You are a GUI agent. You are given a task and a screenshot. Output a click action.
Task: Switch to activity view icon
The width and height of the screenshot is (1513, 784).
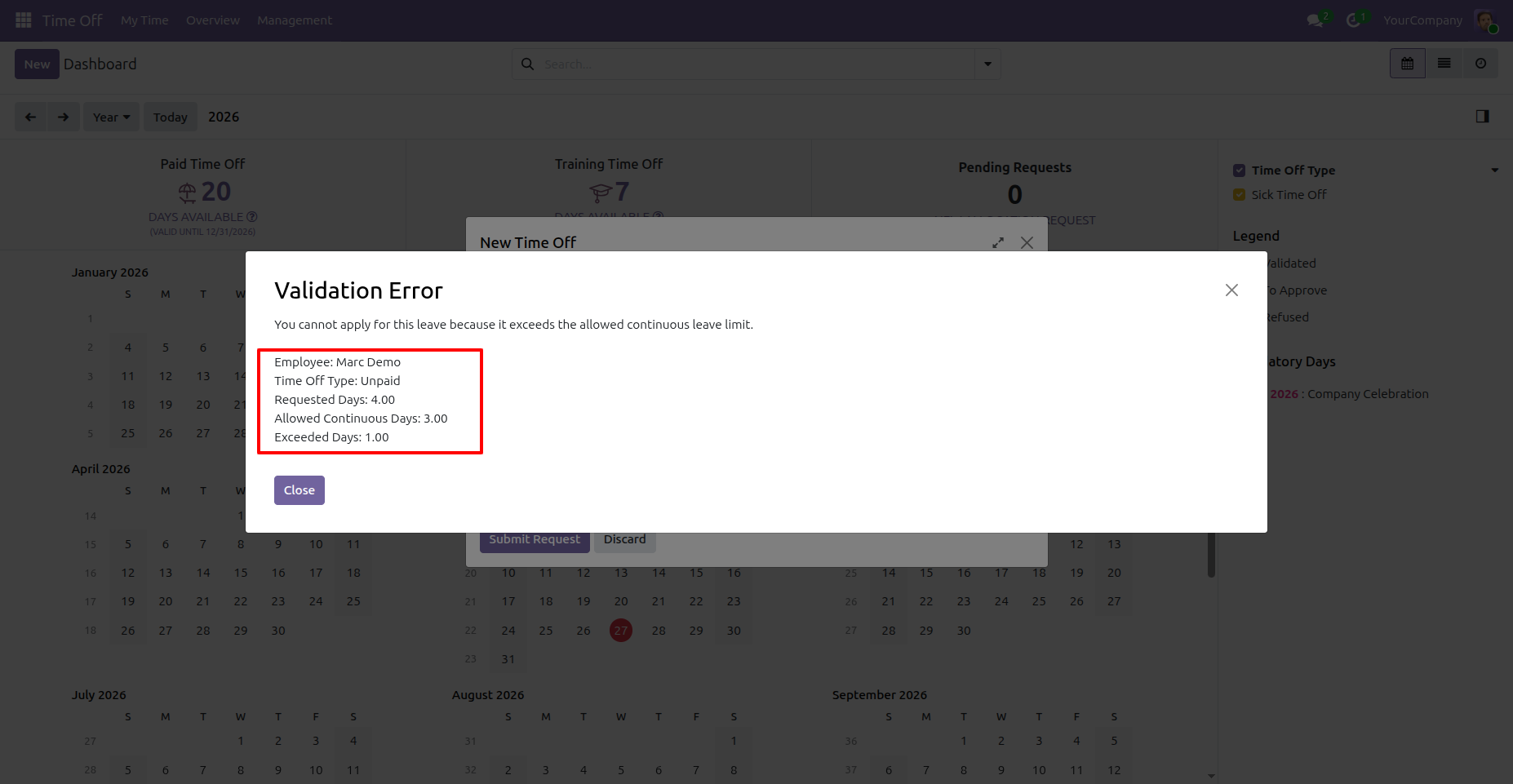[x=1480, y=64]
